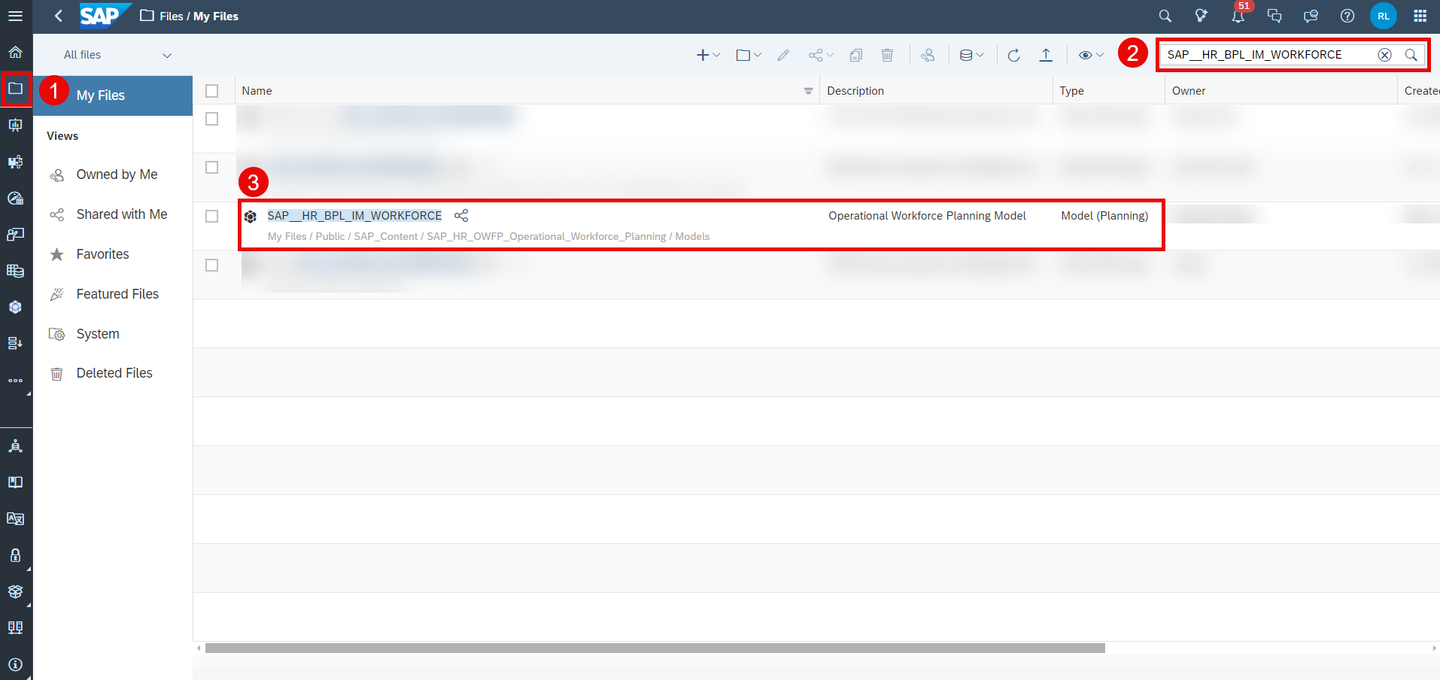Tick the checkbox for the SAP__HR_BPL_IM_WORKFORCE row
Viewport: 1440px width, 680px height.
point(212,216)
